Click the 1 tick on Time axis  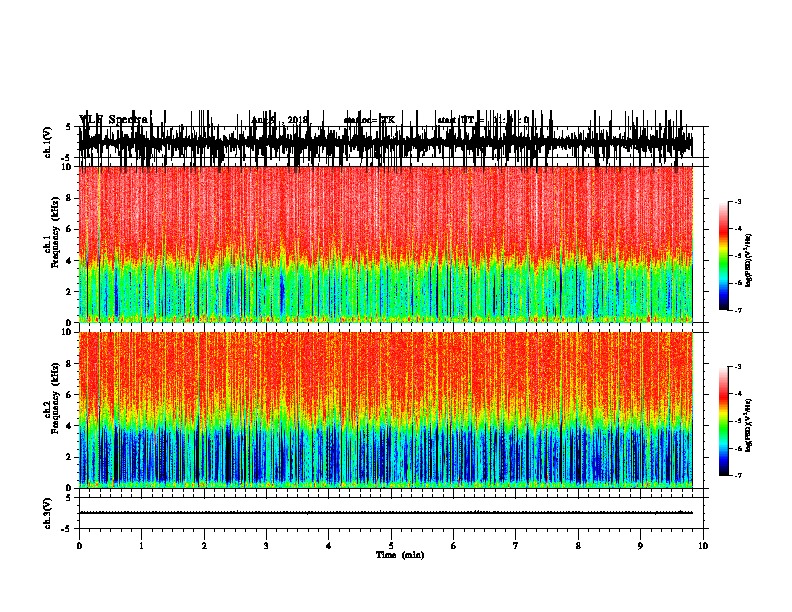141,546
